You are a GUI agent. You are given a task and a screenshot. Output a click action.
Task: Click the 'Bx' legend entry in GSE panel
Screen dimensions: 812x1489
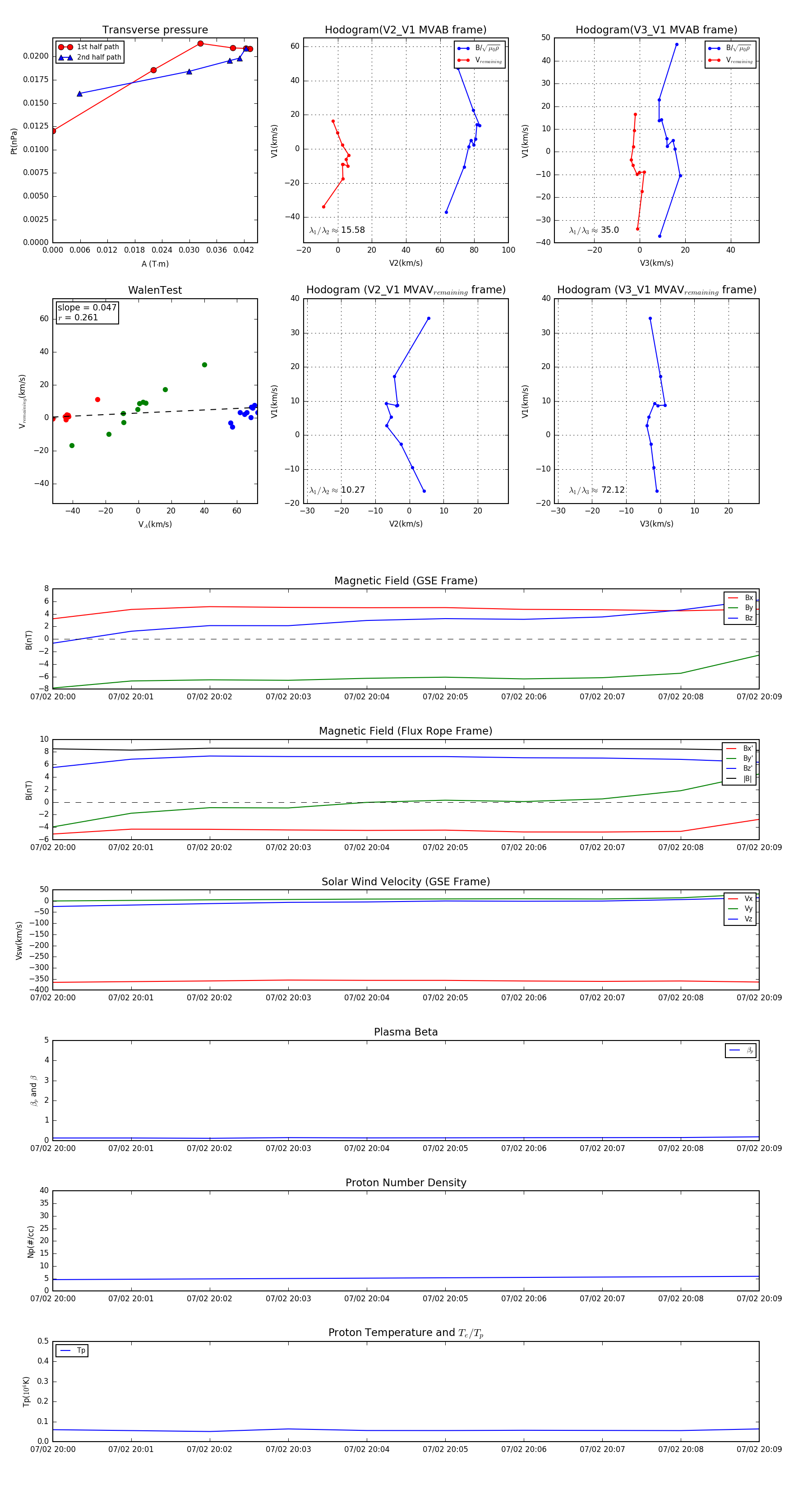point(740,598)
